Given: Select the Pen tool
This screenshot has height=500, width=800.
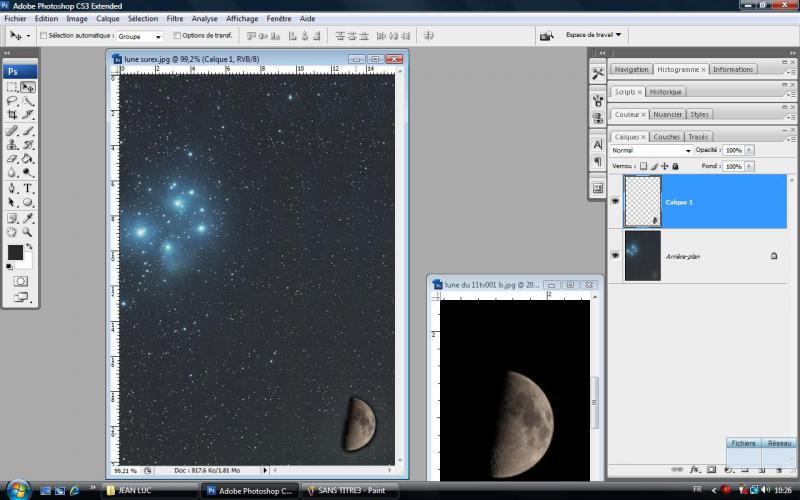Looking at the screenshot, I should click(x=13, y=188).
